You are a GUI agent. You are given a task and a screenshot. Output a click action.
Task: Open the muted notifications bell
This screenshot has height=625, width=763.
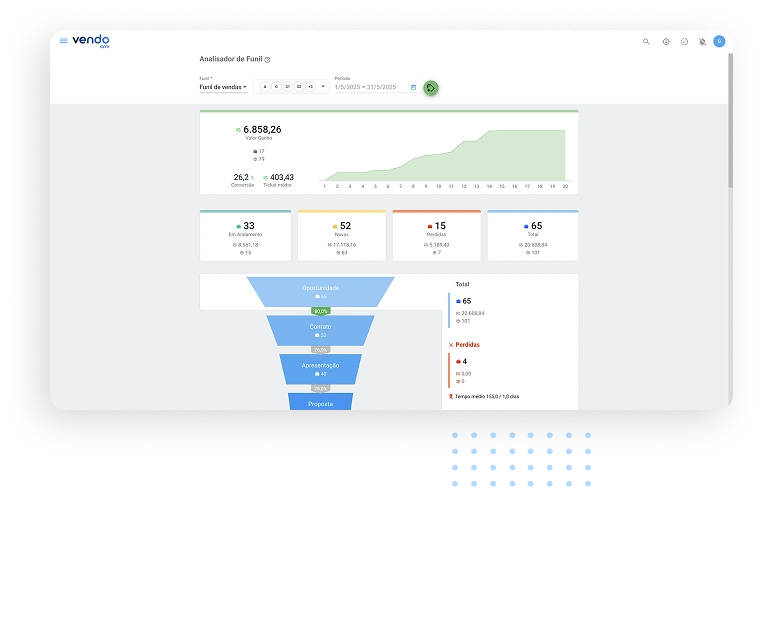(702, 42)
